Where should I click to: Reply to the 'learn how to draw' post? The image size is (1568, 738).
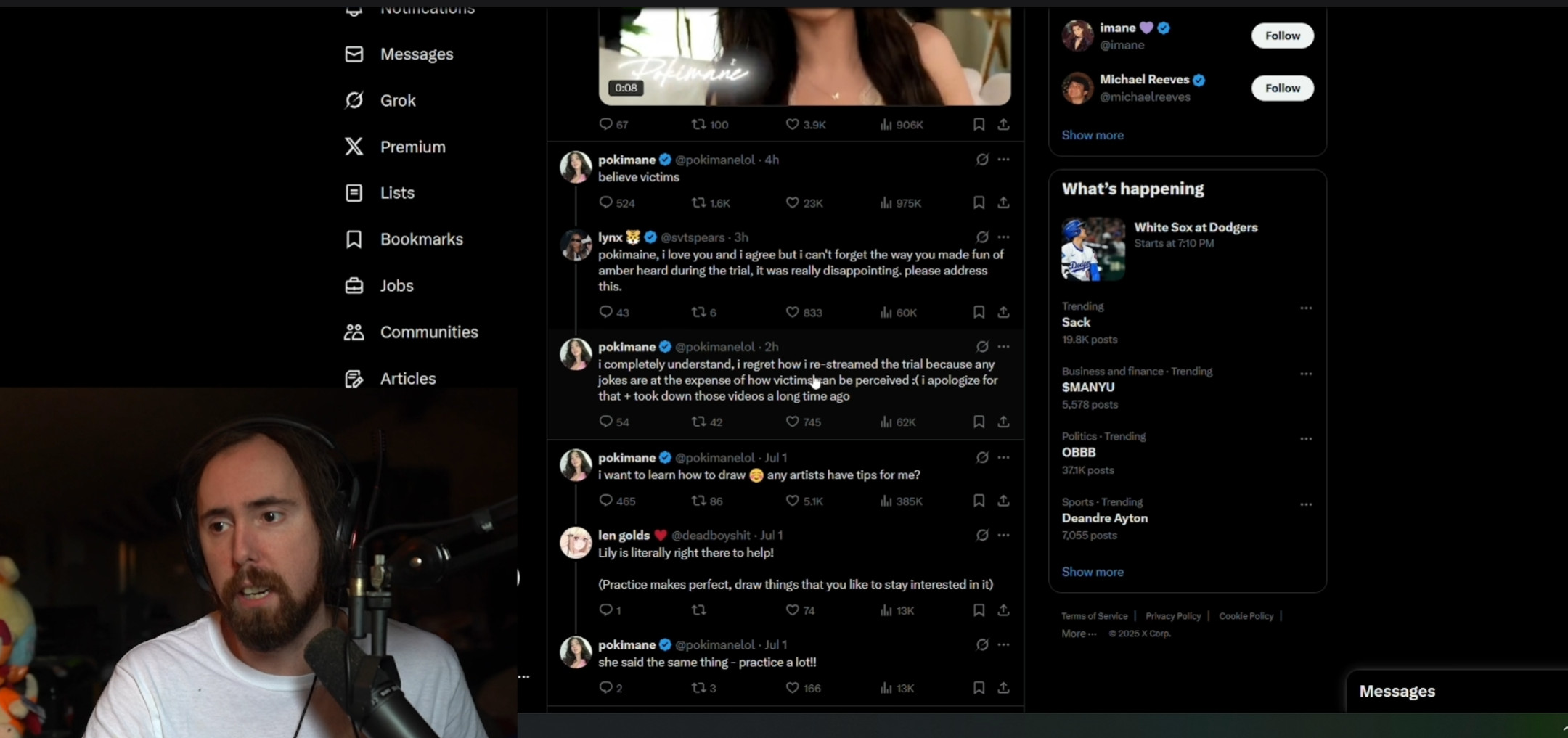coord(616,501)
